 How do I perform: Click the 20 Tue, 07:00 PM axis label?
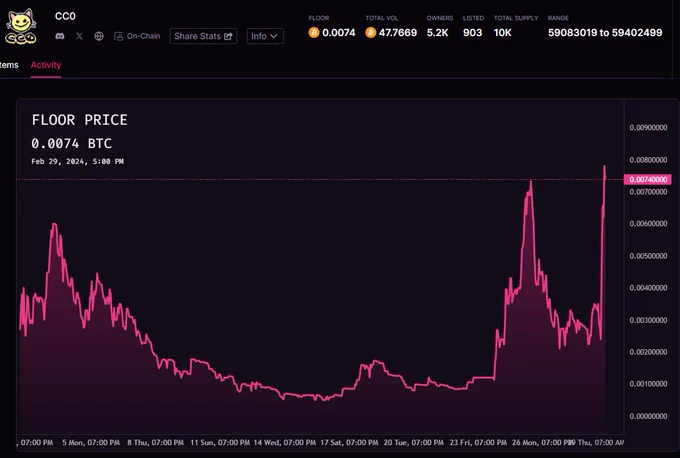414,443
